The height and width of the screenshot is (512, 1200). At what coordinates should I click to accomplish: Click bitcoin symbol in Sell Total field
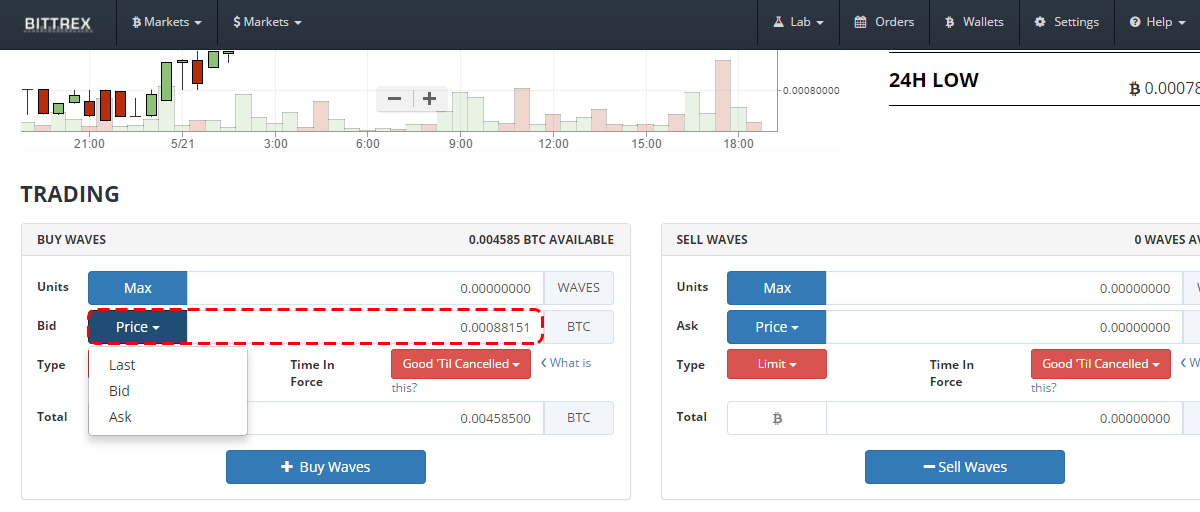[777, 418]
